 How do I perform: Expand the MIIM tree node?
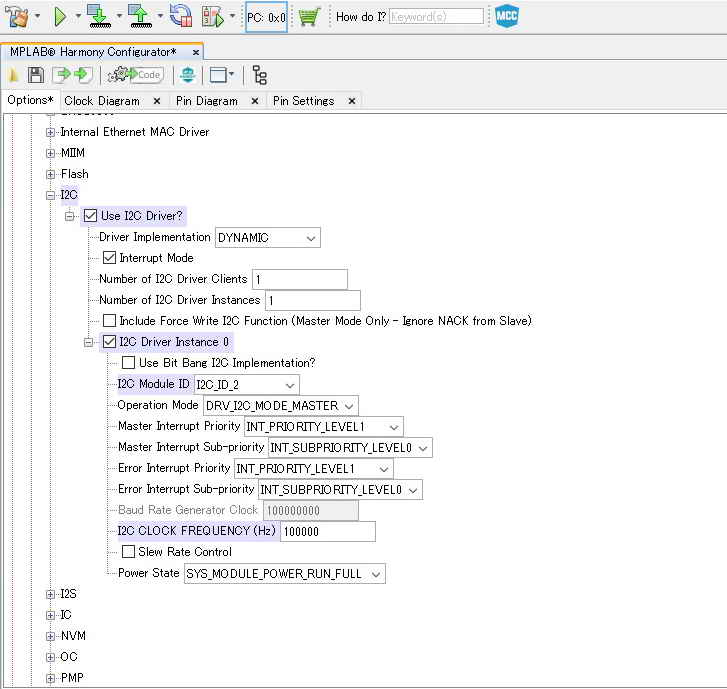(x=51, y=153)
